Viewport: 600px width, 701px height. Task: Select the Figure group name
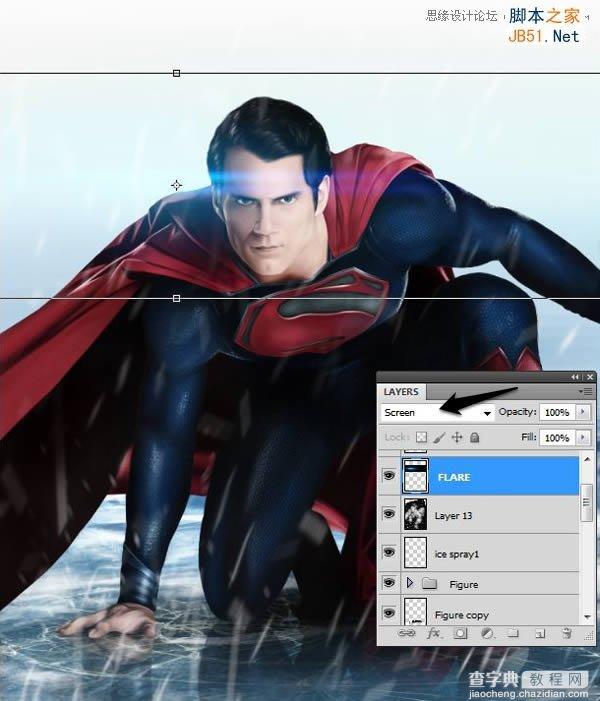point(464,584)
